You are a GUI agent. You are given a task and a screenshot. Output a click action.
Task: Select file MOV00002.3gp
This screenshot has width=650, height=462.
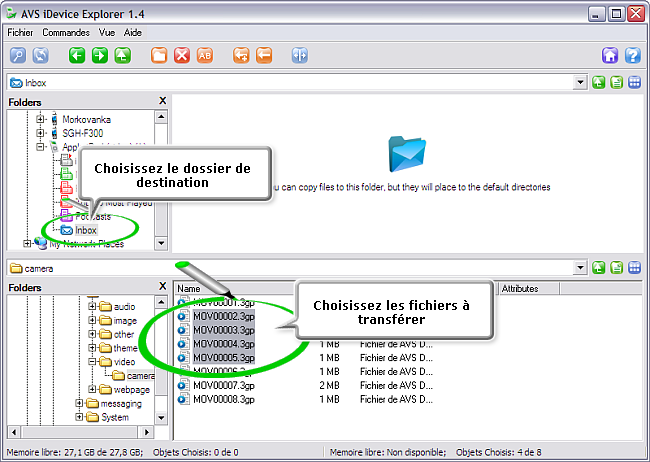224,316
